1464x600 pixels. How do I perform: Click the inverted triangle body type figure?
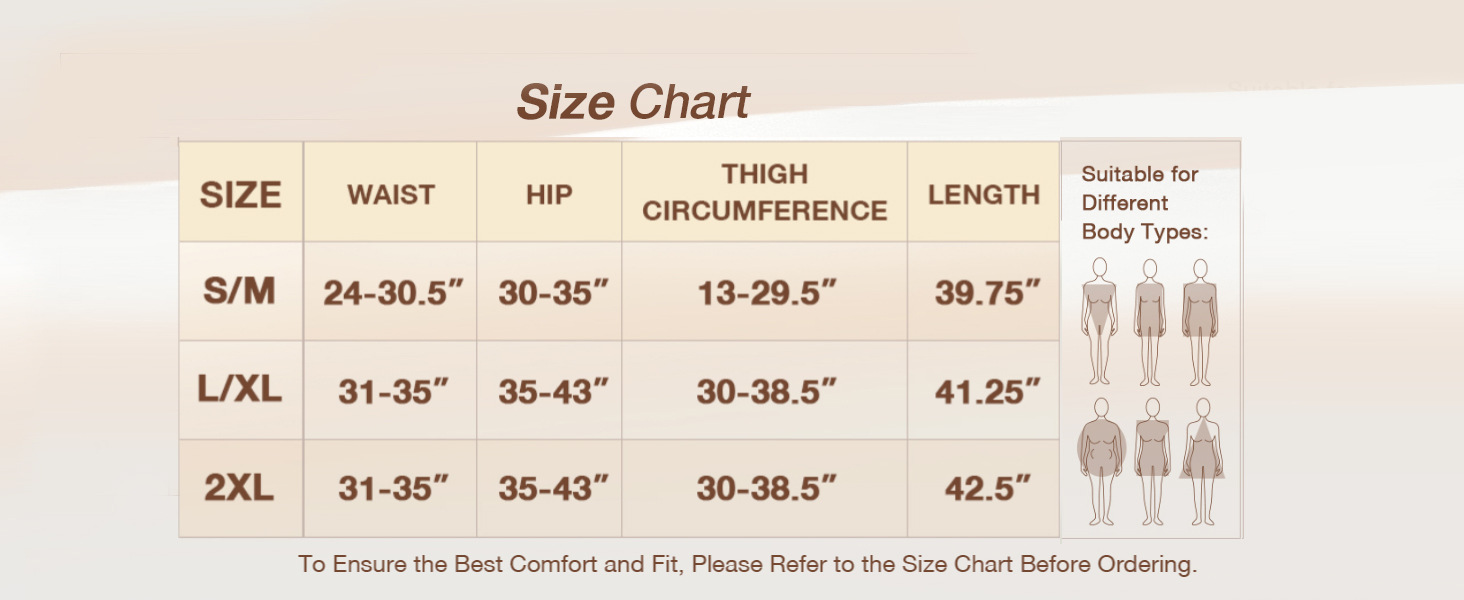click(1100, 320)
